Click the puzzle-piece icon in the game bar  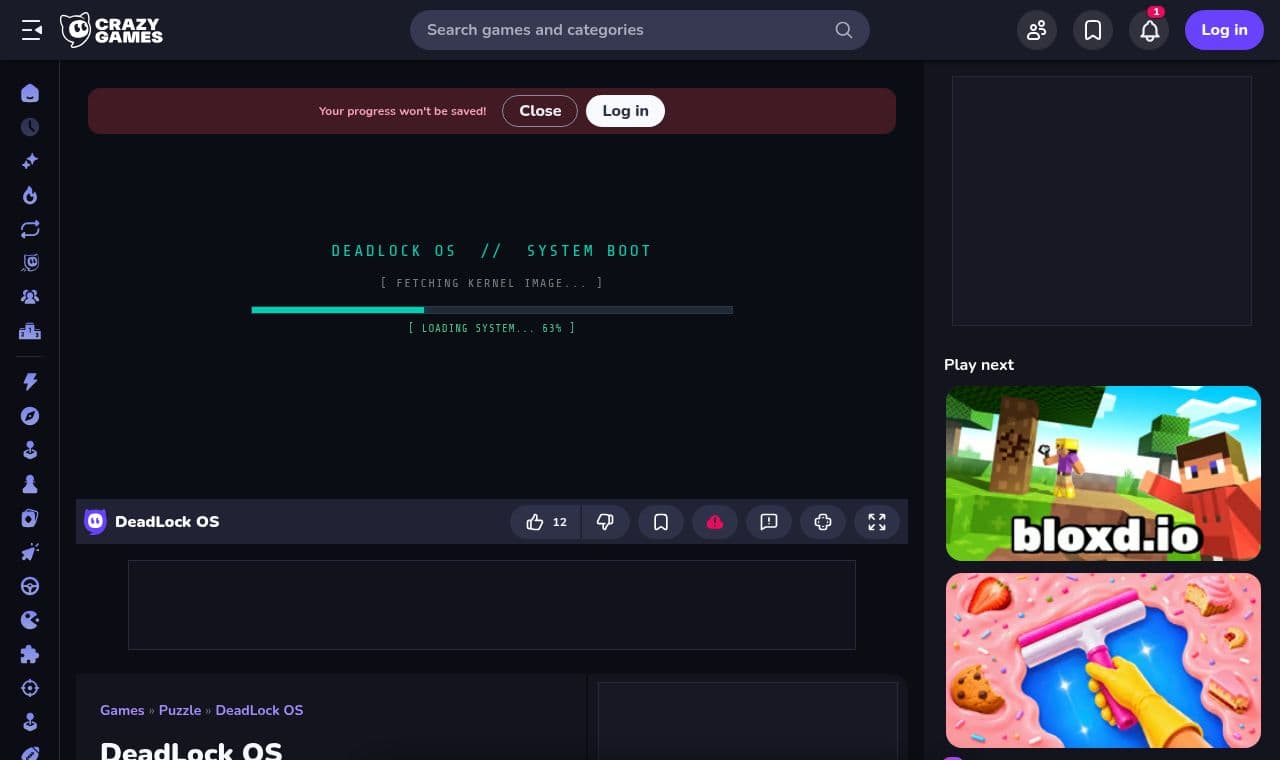[x=823, y=522]
